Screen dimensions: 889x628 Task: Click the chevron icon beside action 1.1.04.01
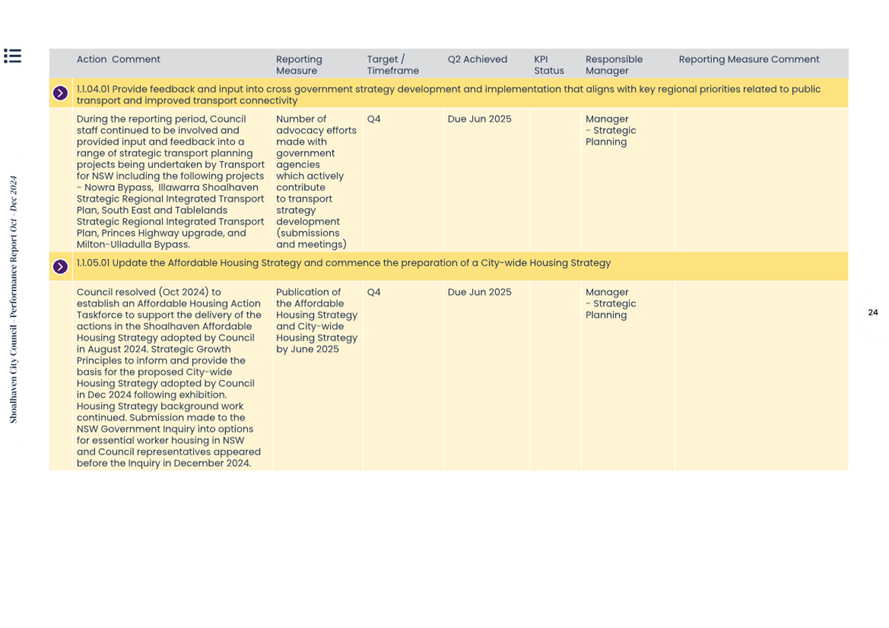tap(60, 94)
